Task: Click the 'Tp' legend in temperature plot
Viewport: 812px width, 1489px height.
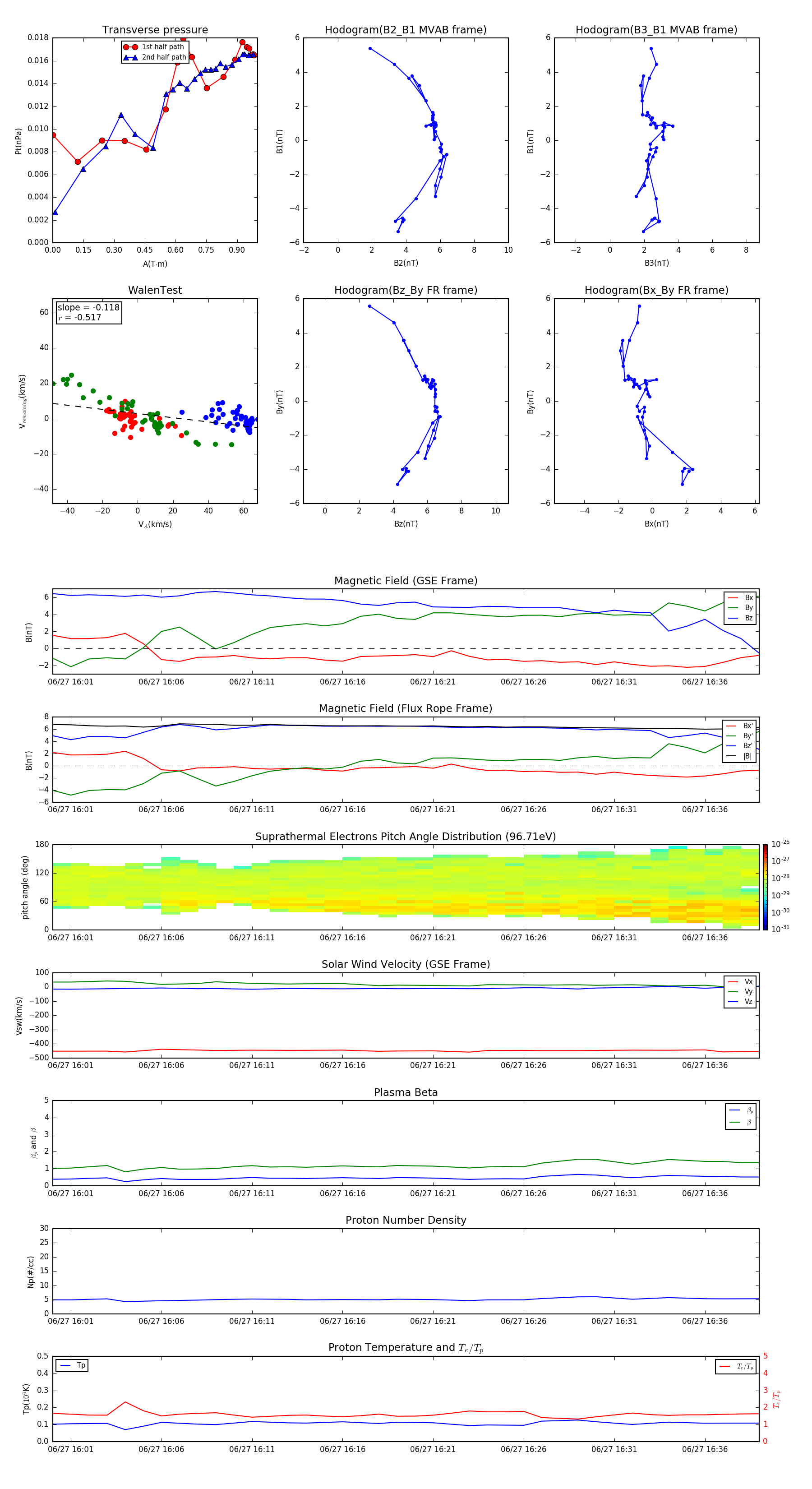Action: pos(72,1365)
